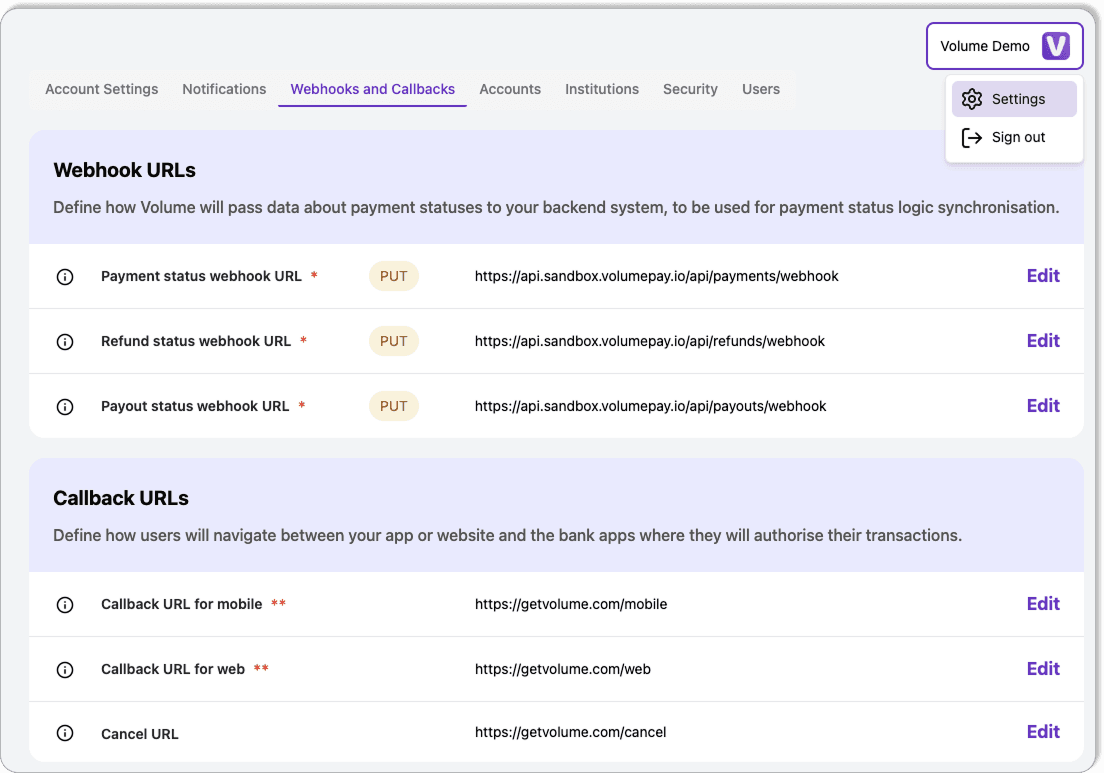The width and height of the screenshot is (1104, 773).
Task: Go to the Security tab
Action: click(690, 89)
